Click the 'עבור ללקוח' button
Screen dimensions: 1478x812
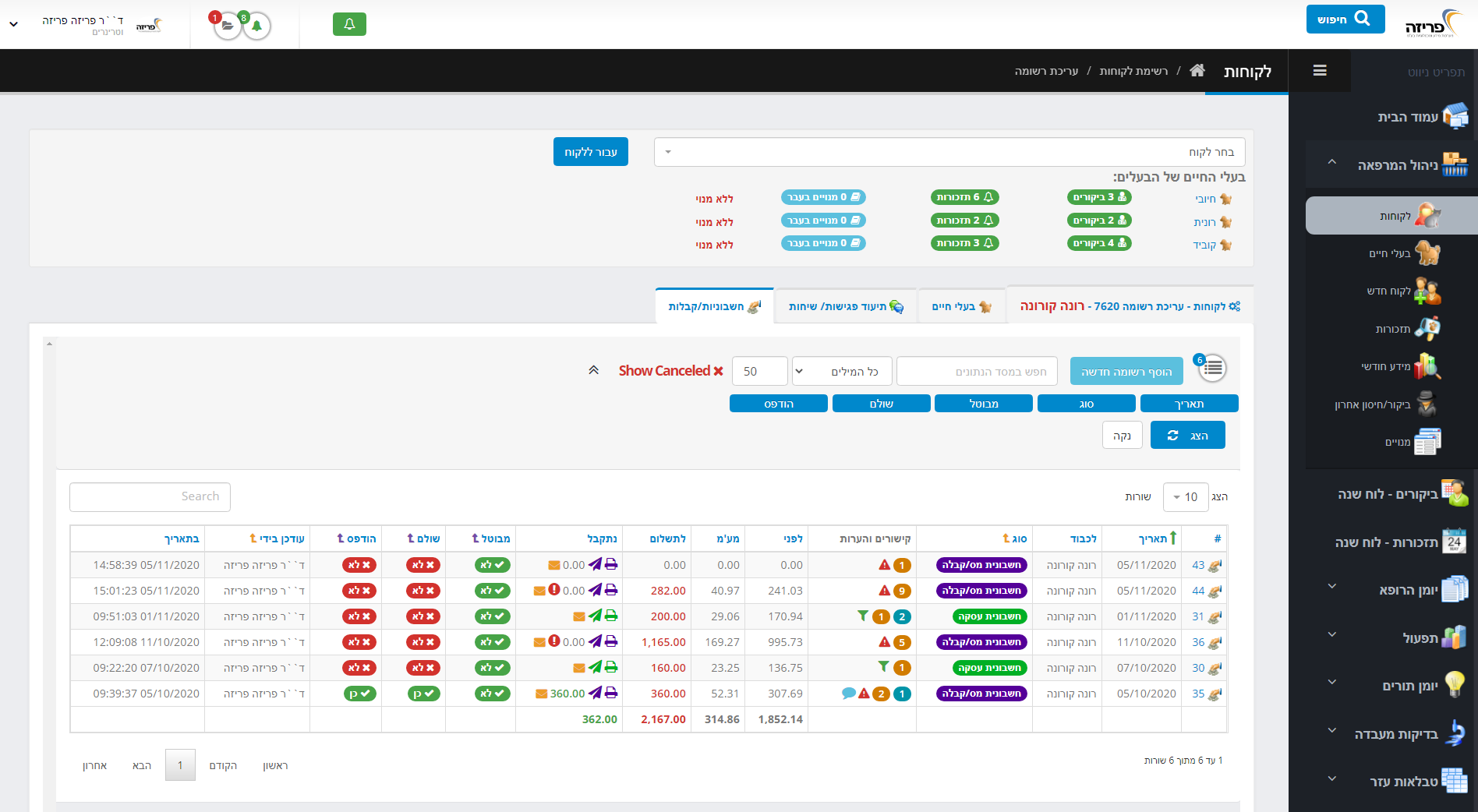tap(590, 152)
